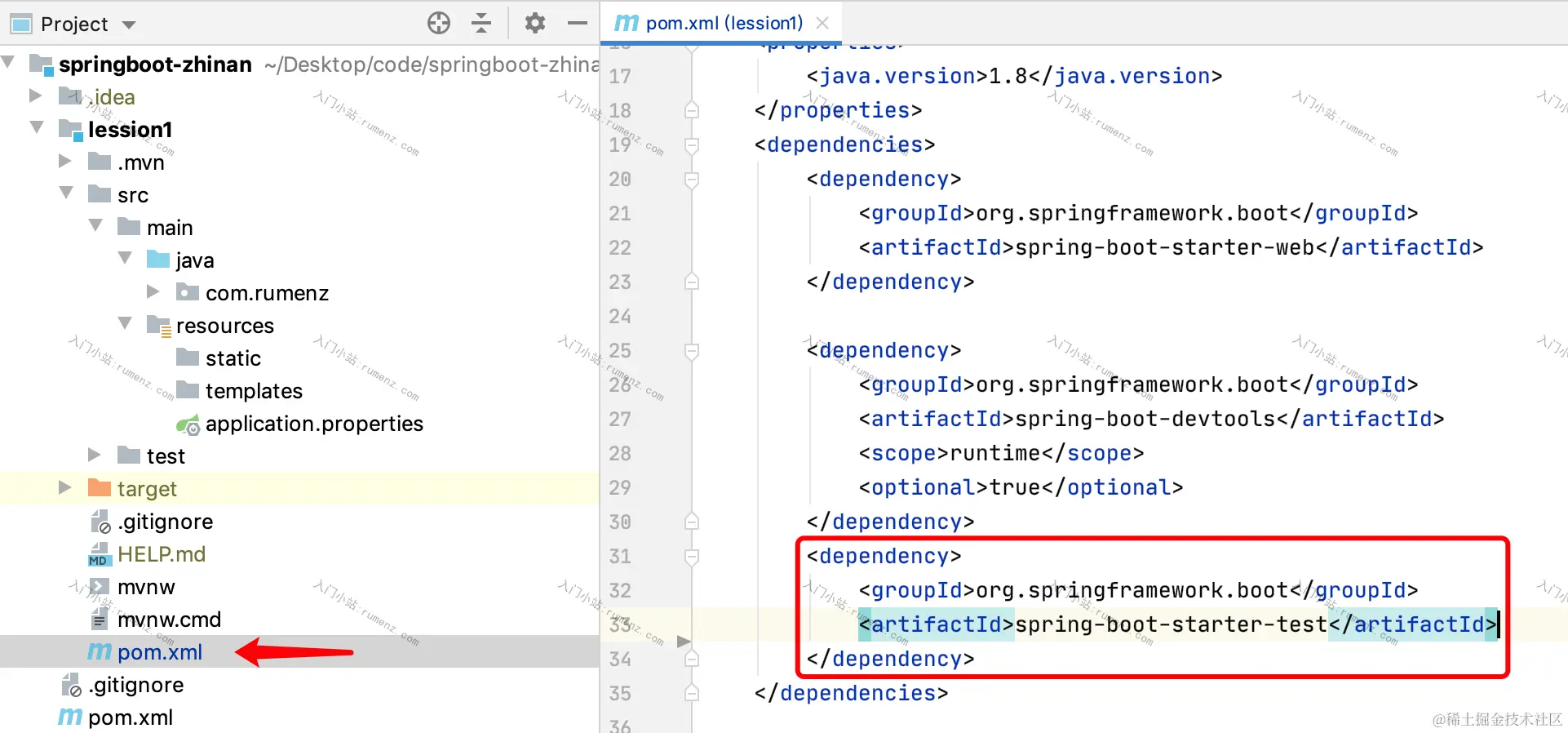This screenshot has height=733, width=1568.
Task: Collapse the main folder
Action: click(x=95, y=224)
